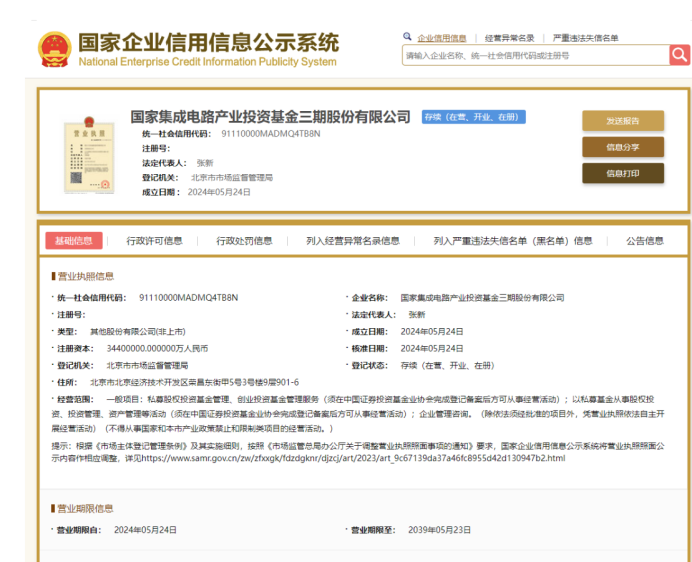Select the 经营异常名录 search category
Screen dimensions: 692x562
click(x=509, y=38)
